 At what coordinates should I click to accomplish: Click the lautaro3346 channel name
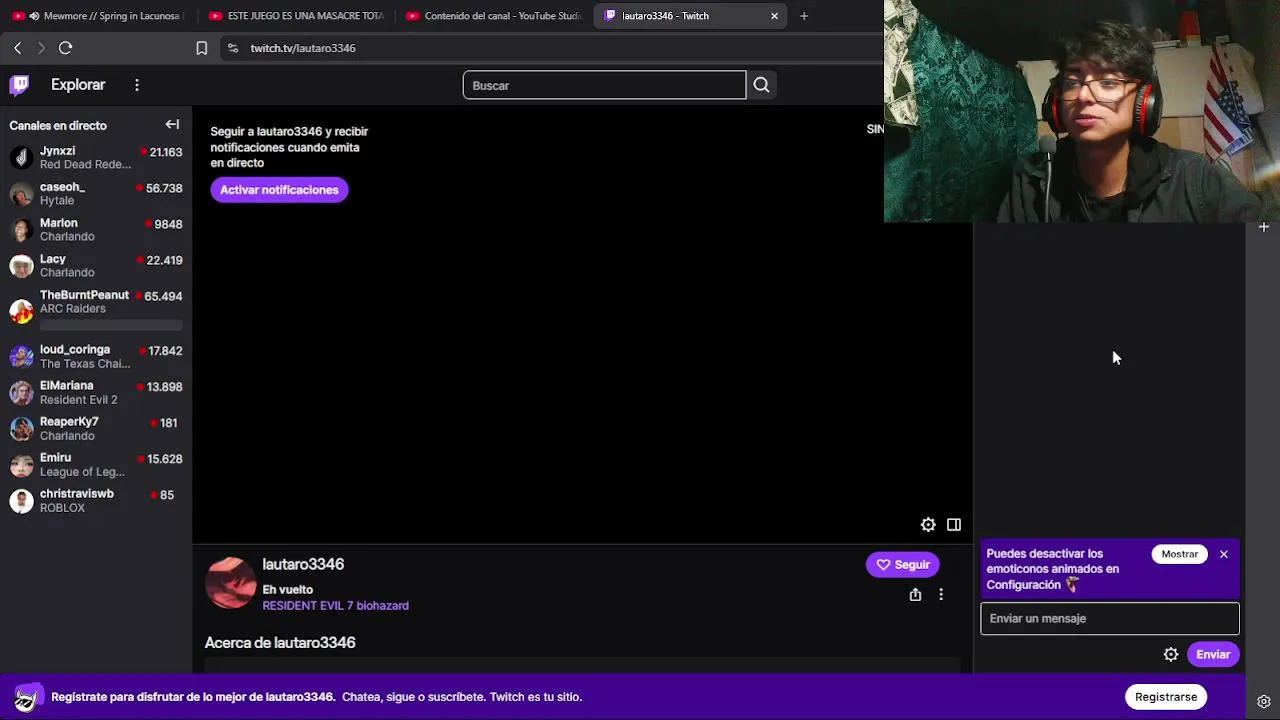[303, 565]
